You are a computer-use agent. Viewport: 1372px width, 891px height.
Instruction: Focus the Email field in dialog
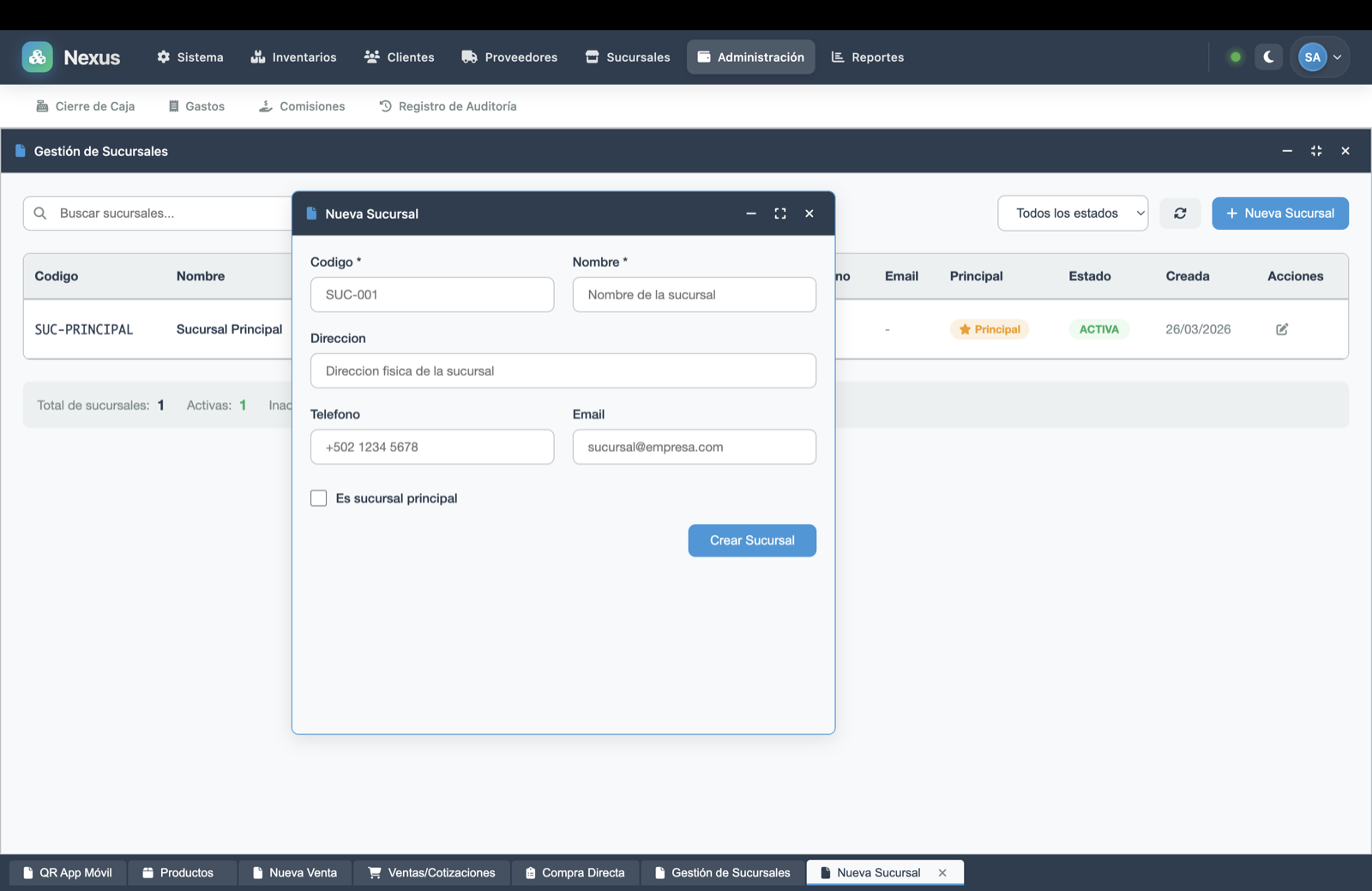[x=694, y=448]
